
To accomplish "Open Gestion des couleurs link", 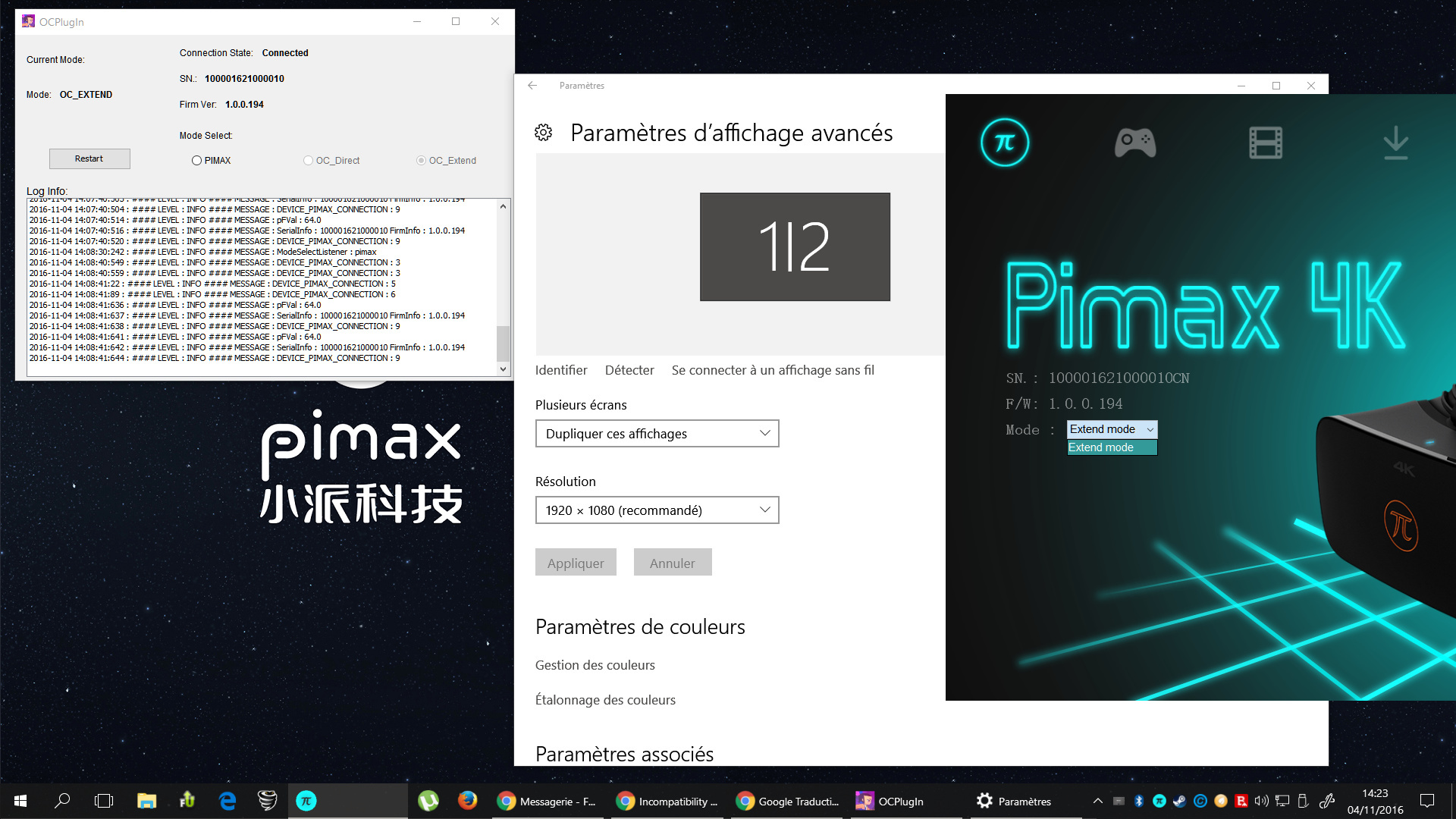I will tap(595, 665).
